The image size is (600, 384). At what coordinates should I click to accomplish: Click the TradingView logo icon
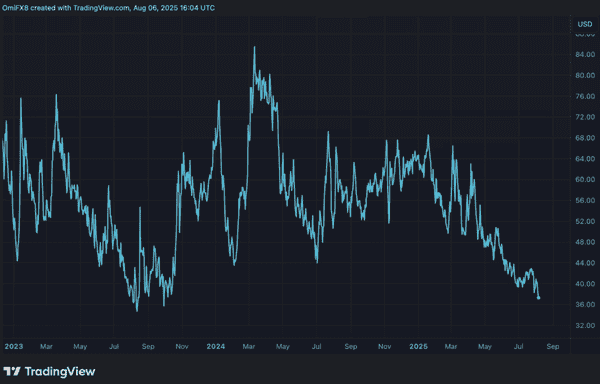pyautogui.click(x=11, y=371)
